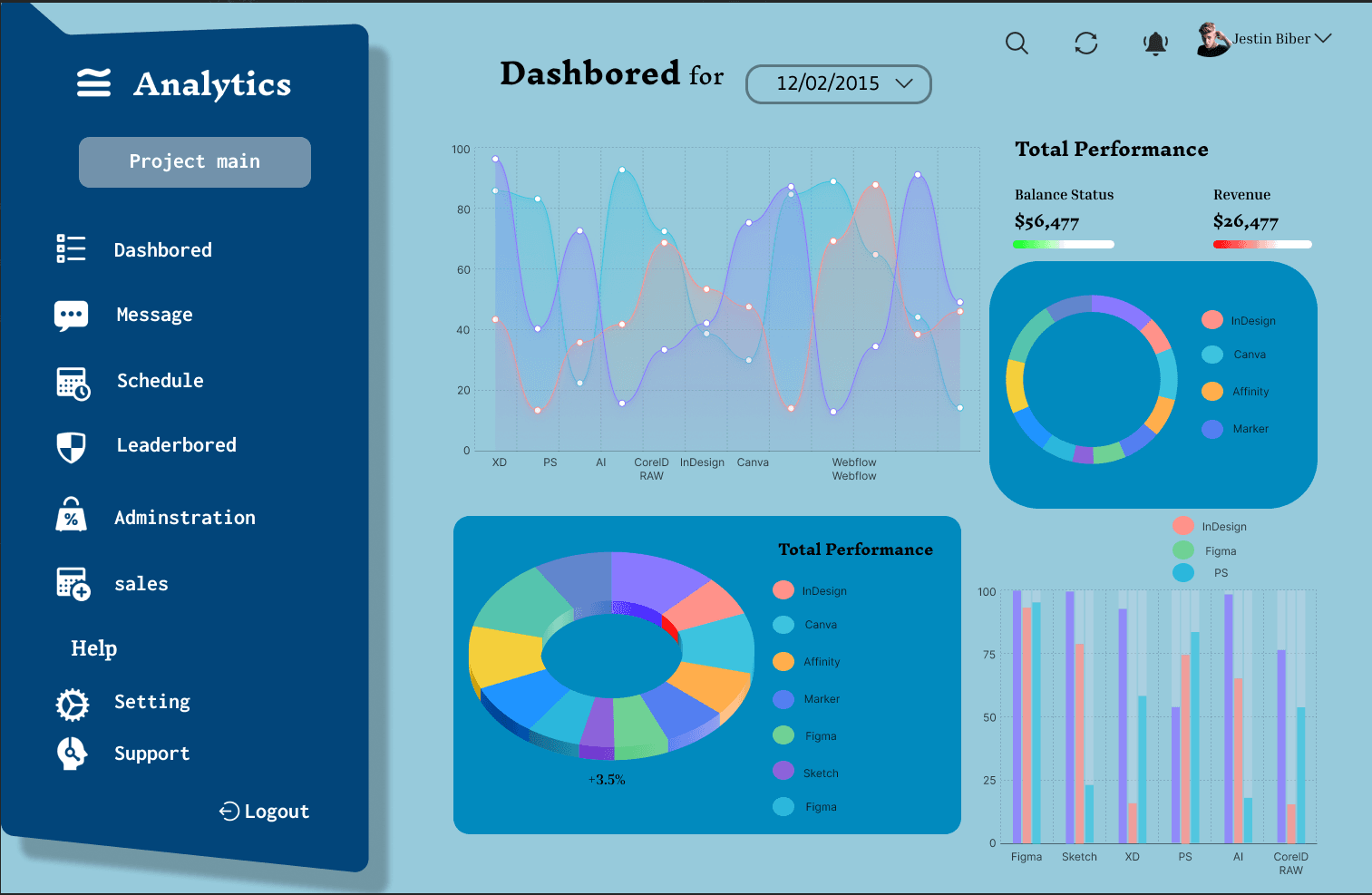Click the refresh arrows icon
The height and width of the screenshot is (895, 1372).
(1086, 43)
